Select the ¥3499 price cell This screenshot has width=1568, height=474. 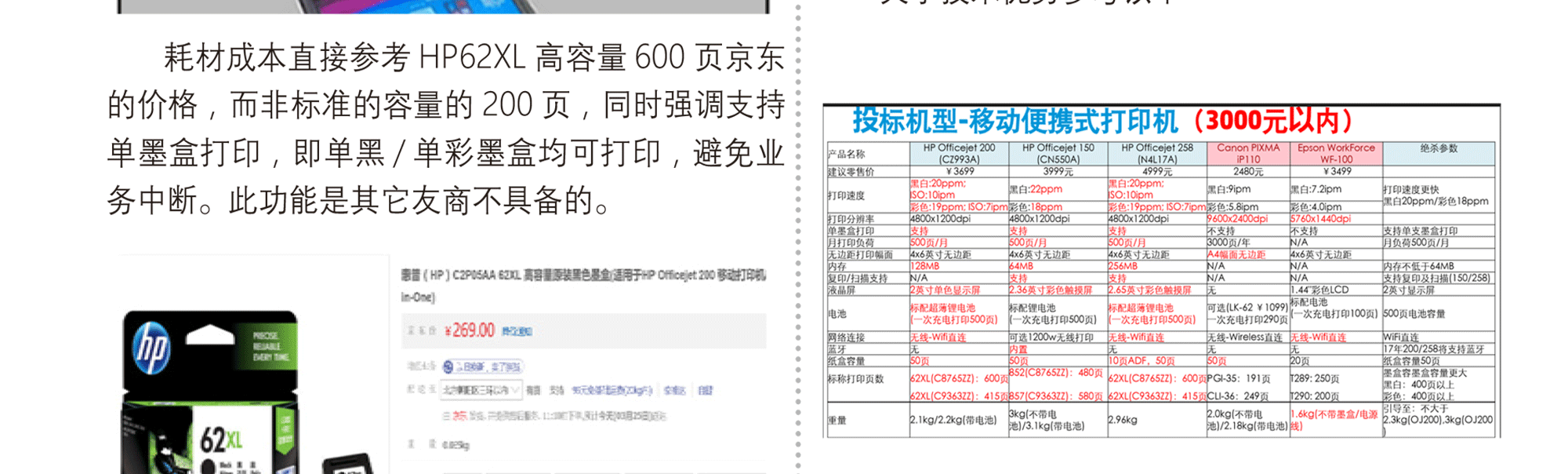(x=1337, y=171)
